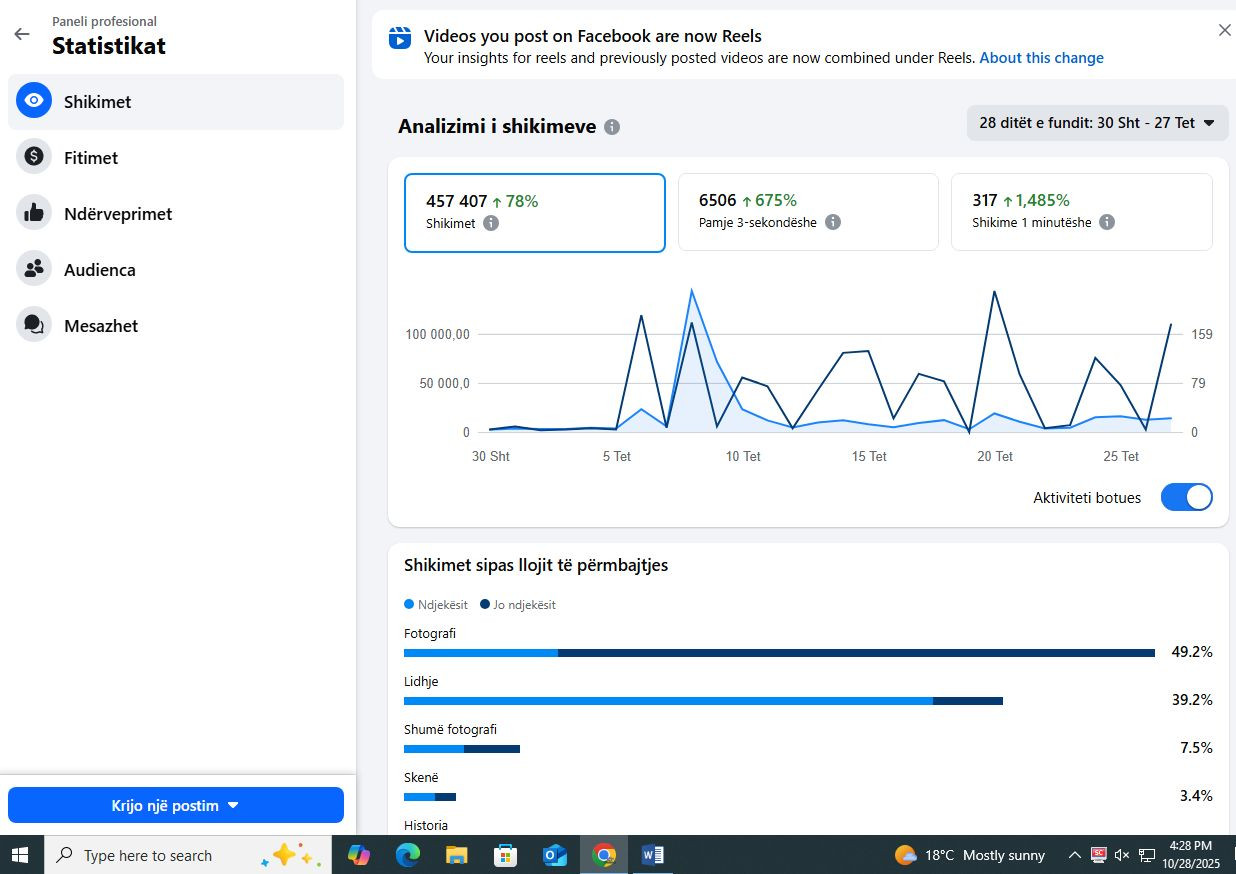
Task: Open the 28 ditët e fundit date dropdown
Action: 1097,123
